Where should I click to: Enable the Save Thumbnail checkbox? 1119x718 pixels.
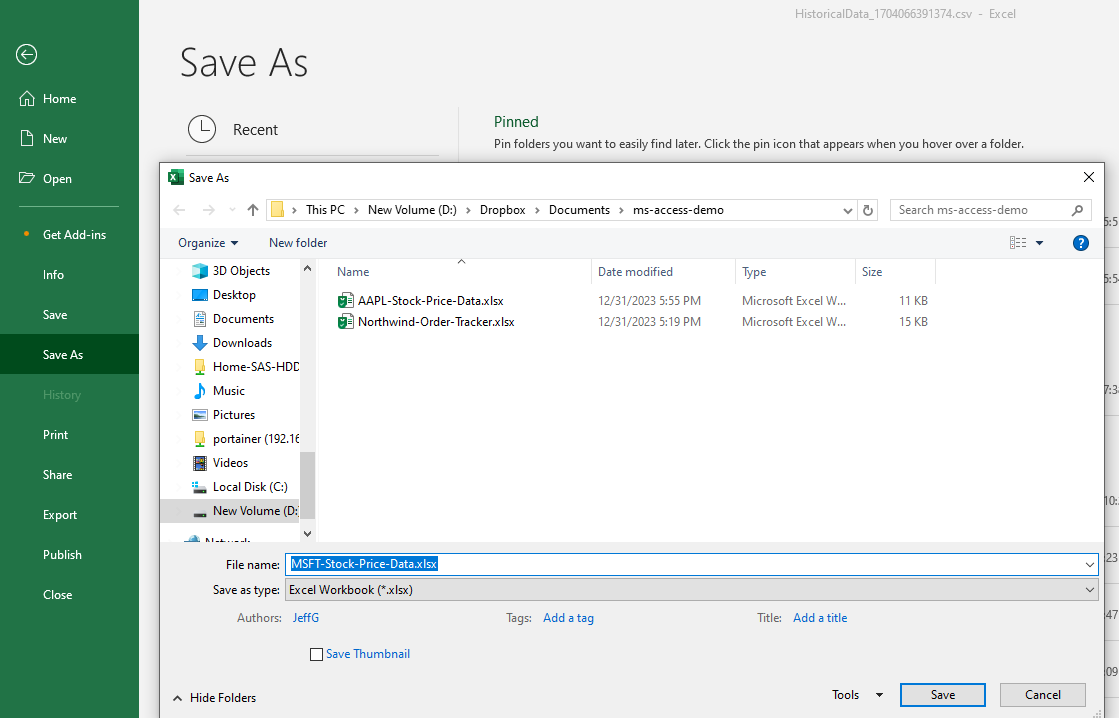click(317, 654)
